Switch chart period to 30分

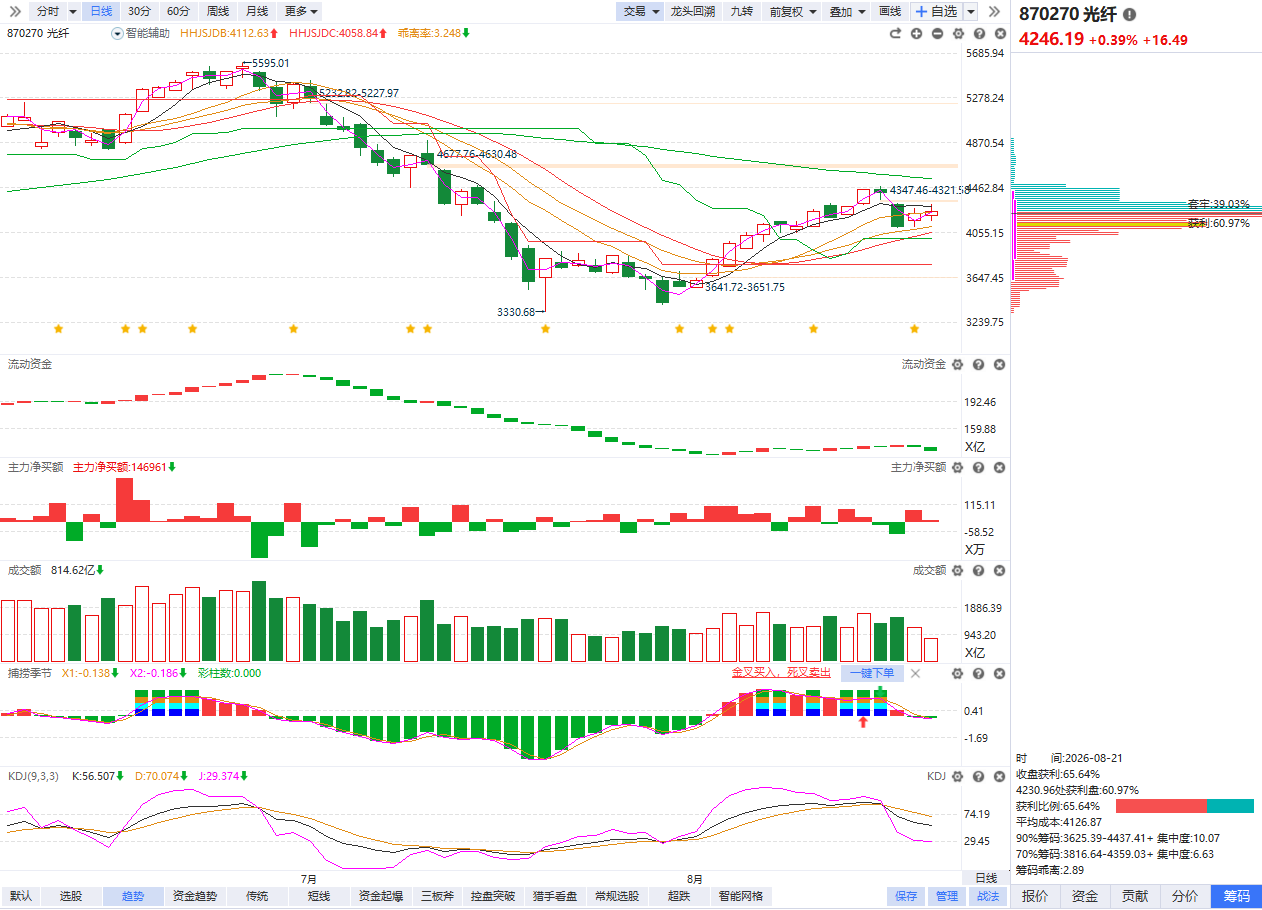click(139, 11)
